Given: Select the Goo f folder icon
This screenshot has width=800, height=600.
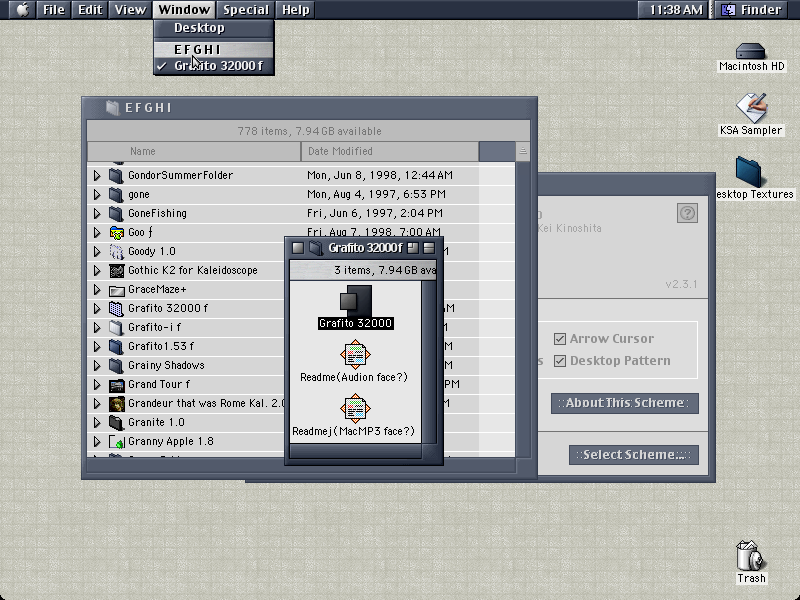Looking at the screenshot, I should click(x=116, y=233).
